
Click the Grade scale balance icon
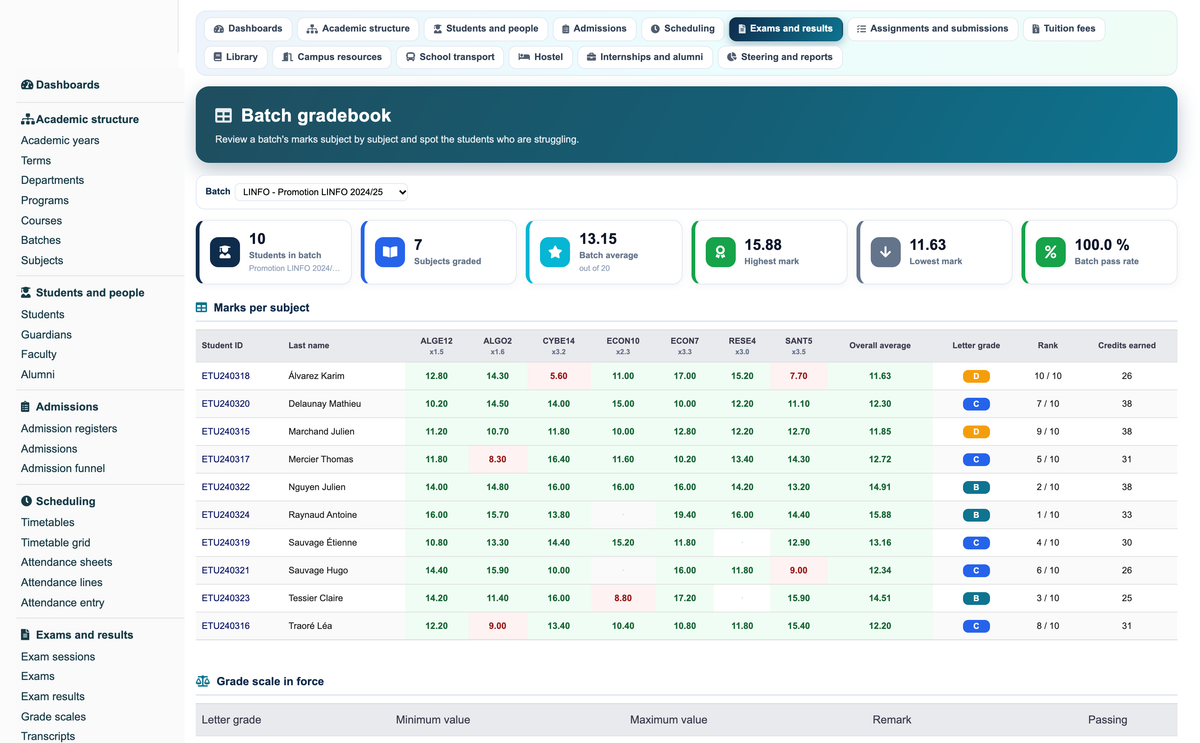coord(203,681)
